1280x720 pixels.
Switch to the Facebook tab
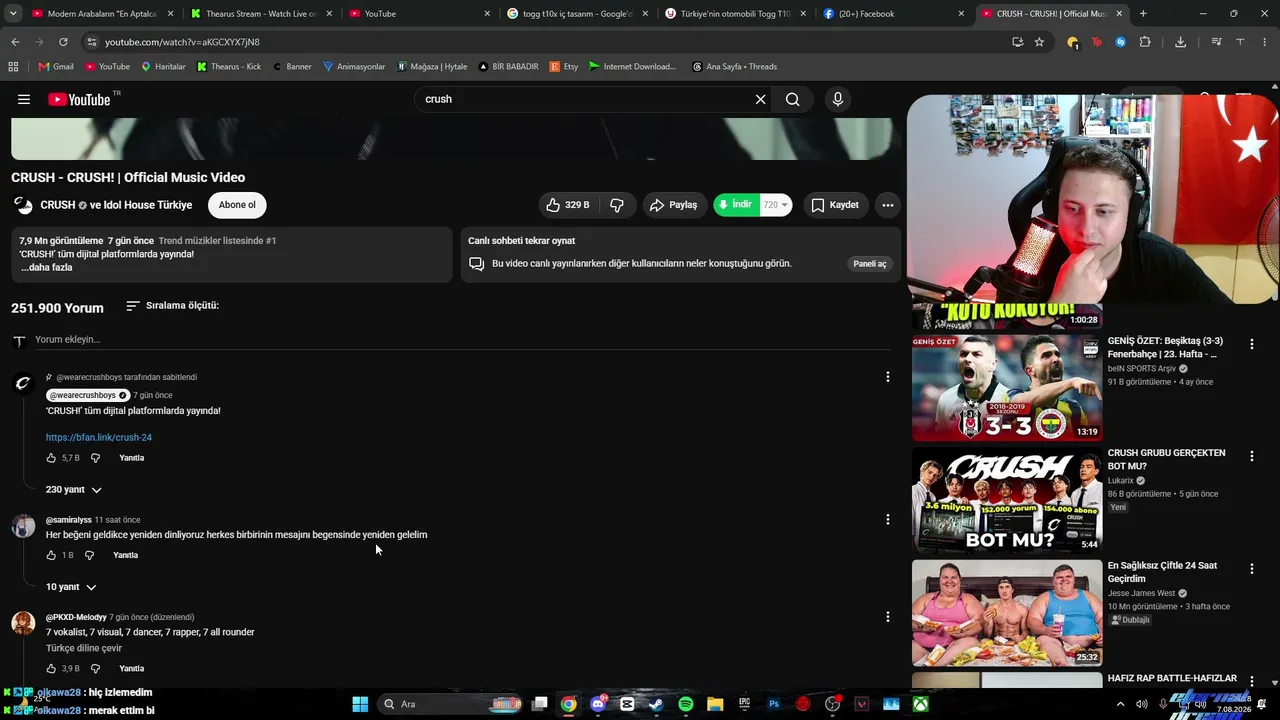[893, 14]
